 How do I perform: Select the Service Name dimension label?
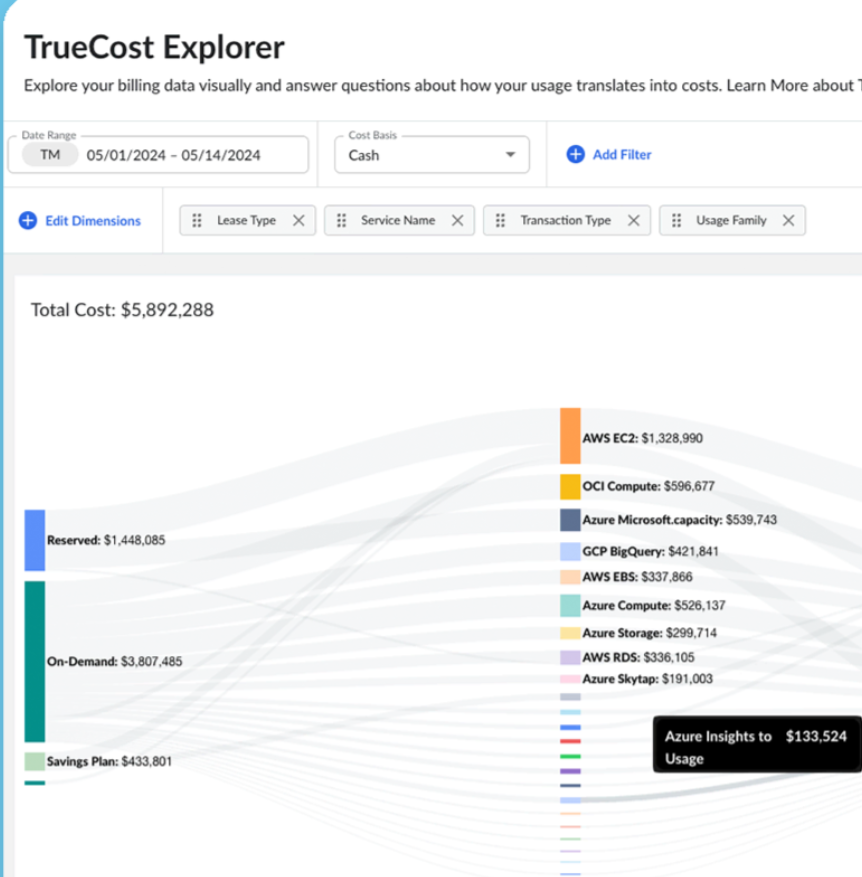tap(398, 220)
